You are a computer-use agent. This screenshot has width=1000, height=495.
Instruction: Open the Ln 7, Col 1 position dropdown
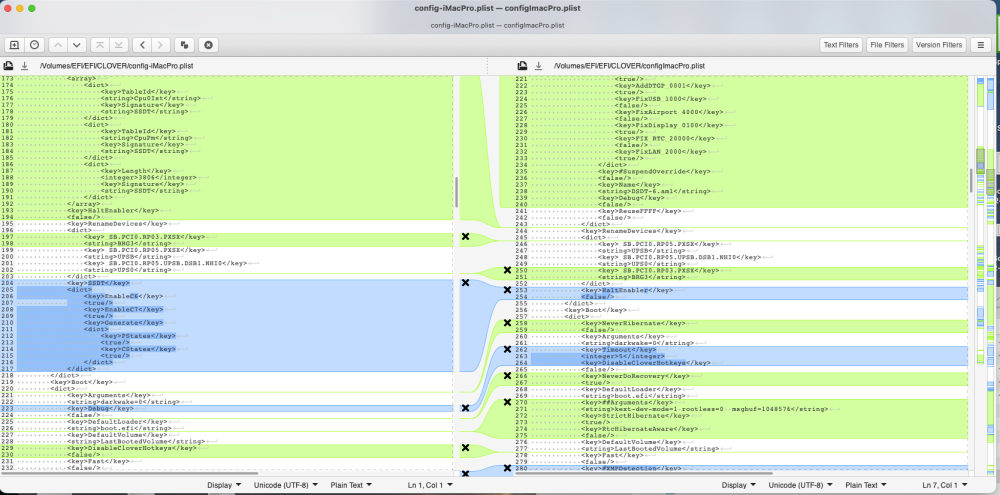(x=945, y=485)
